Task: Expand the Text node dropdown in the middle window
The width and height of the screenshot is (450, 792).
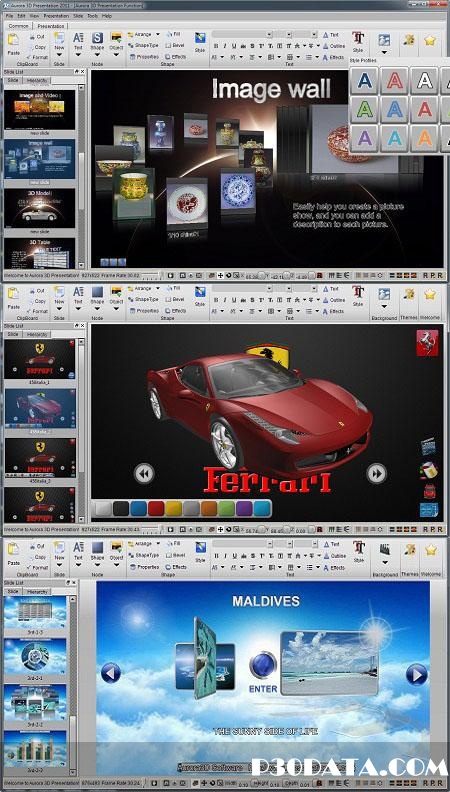Action: tap(78, 308)
